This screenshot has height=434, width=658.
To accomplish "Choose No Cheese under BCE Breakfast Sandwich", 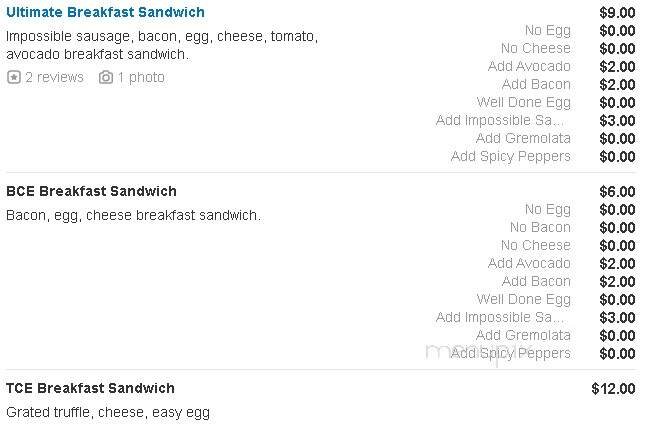I will 535,245.
